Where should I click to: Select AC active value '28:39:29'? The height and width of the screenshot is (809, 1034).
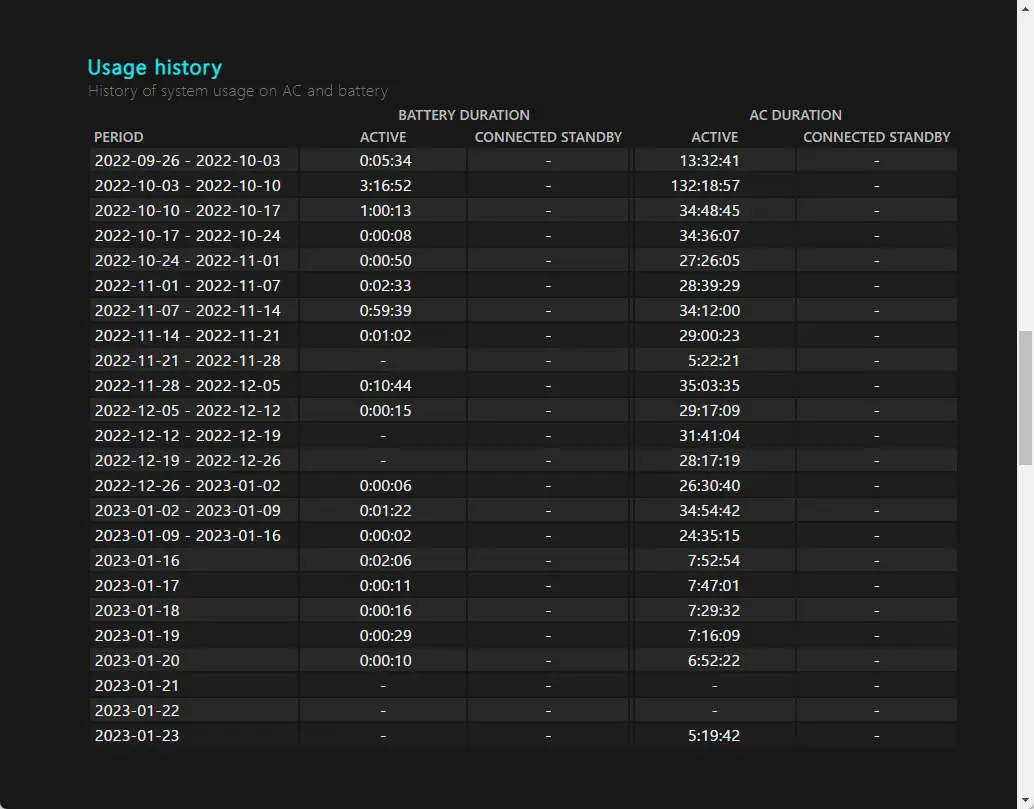point(710,286)
